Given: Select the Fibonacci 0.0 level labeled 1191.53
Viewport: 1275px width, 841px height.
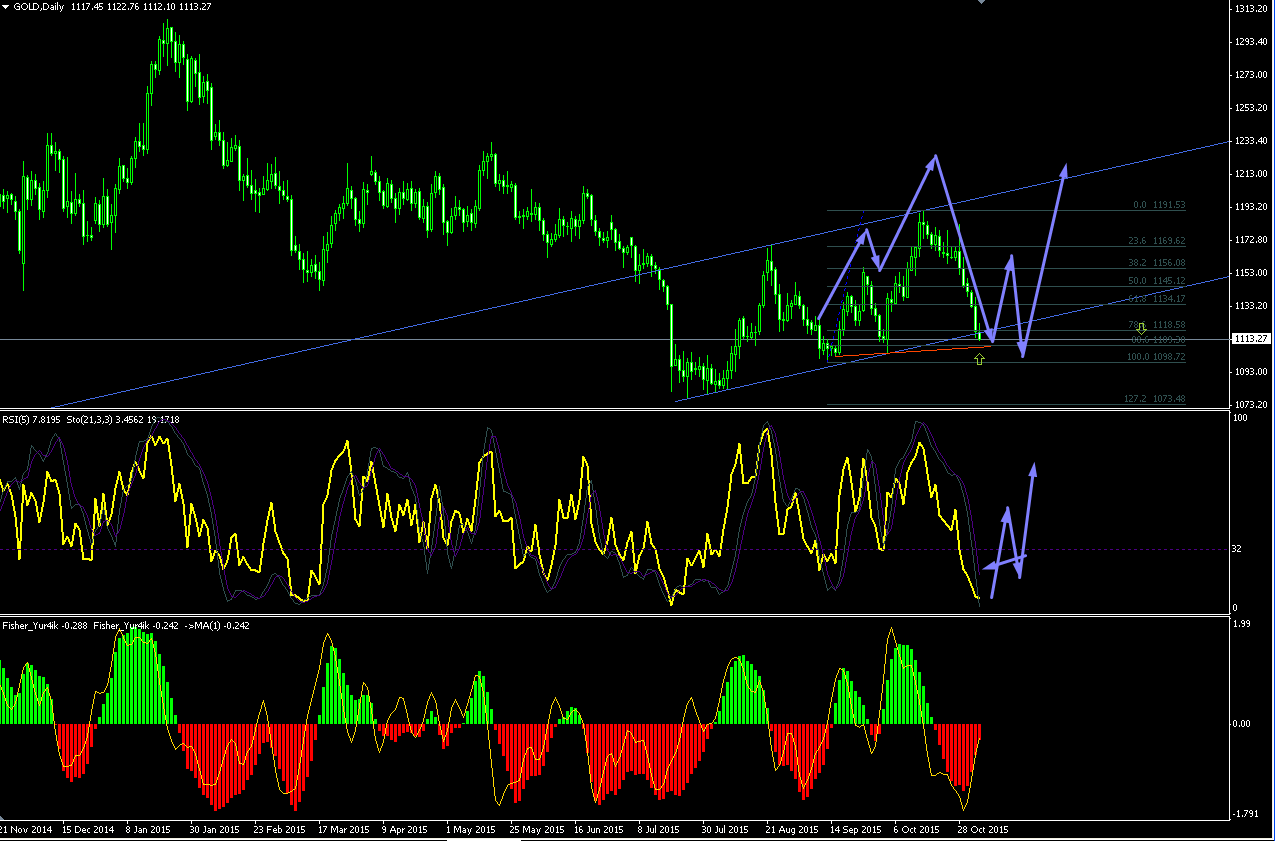Looking at the screenshot, I should [x=1159, y=205].
